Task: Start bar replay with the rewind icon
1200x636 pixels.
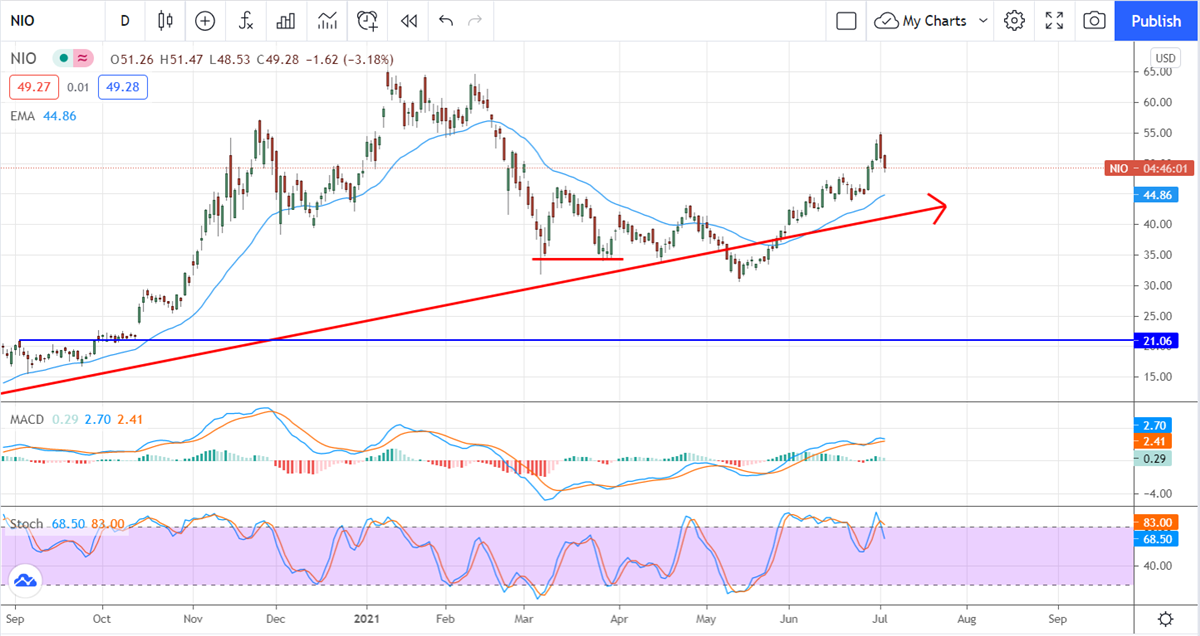Action: pyautogui.click(x=408, y=20)
